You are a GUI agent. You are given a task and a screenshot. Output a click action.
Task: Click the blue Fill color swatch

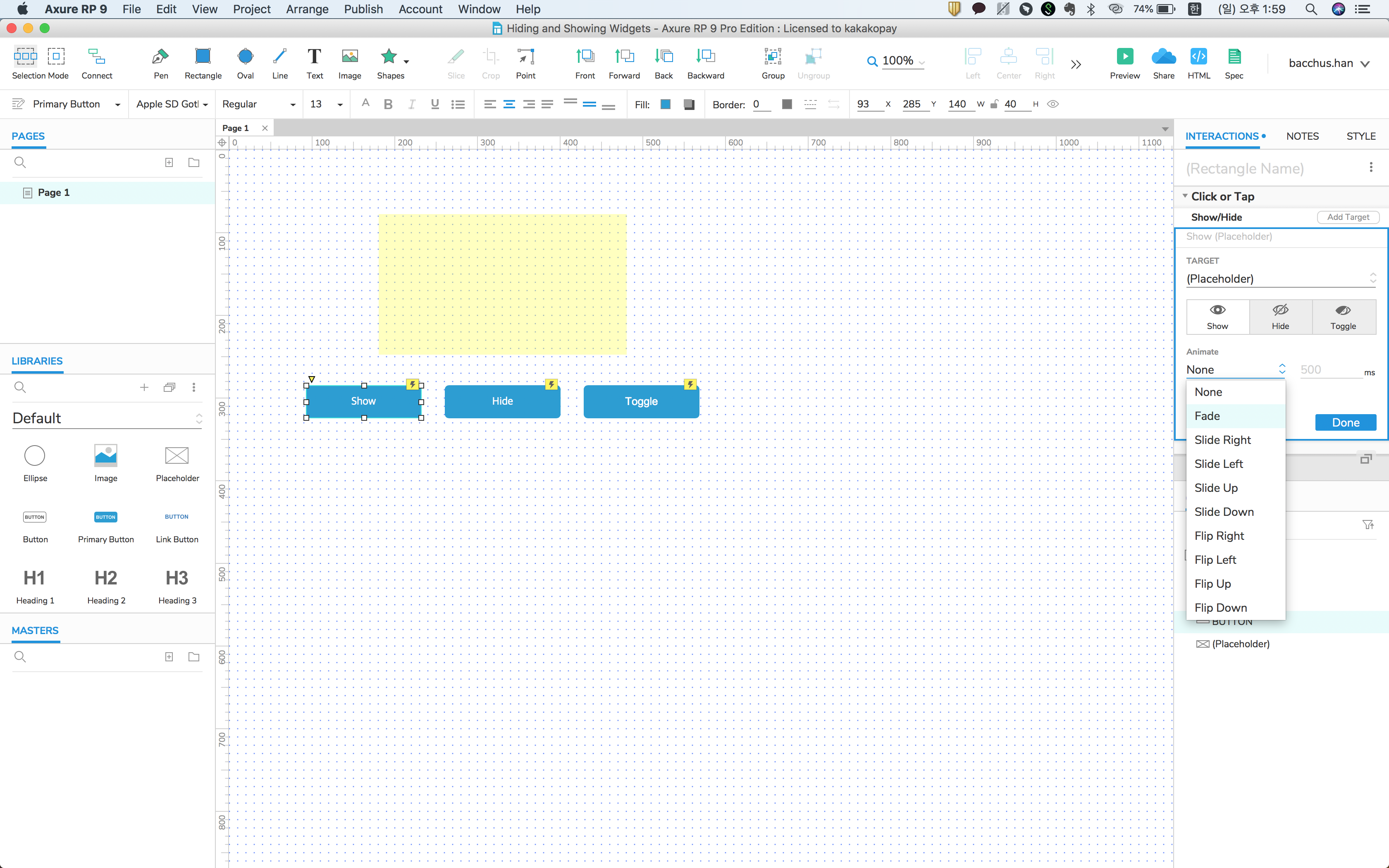pyautogui.click(x=666, y=105)
